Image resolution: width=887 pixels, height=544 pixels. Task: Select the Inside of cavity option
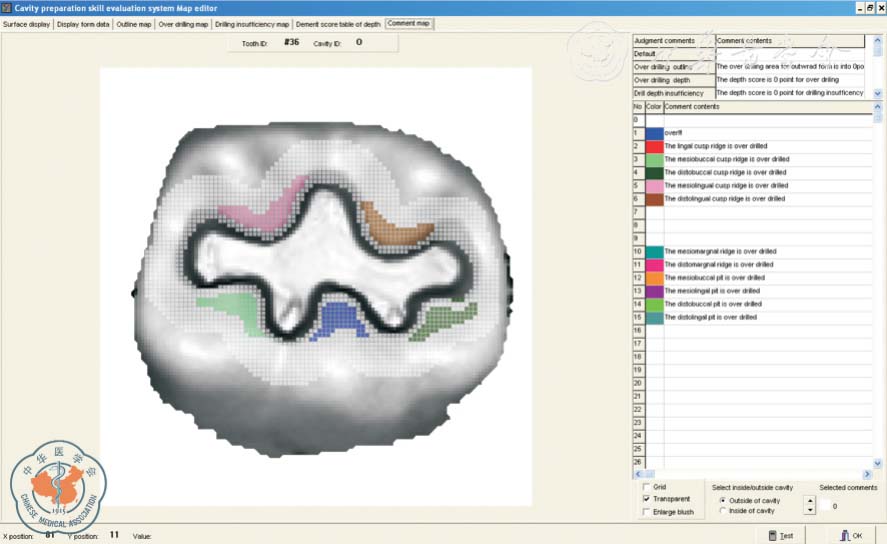tap(723, 511)
